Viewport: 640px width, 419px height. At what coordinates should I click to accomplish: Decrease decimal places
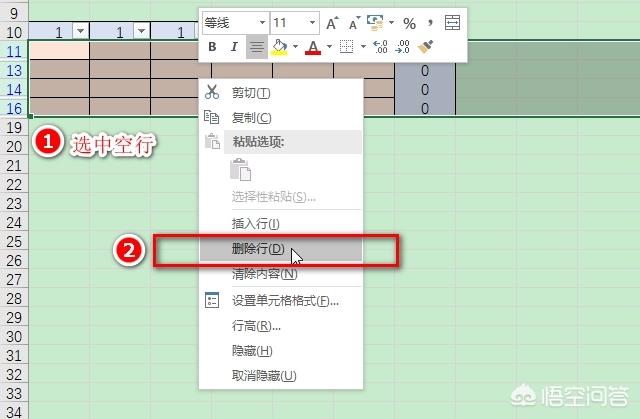[x=402, y=47]
